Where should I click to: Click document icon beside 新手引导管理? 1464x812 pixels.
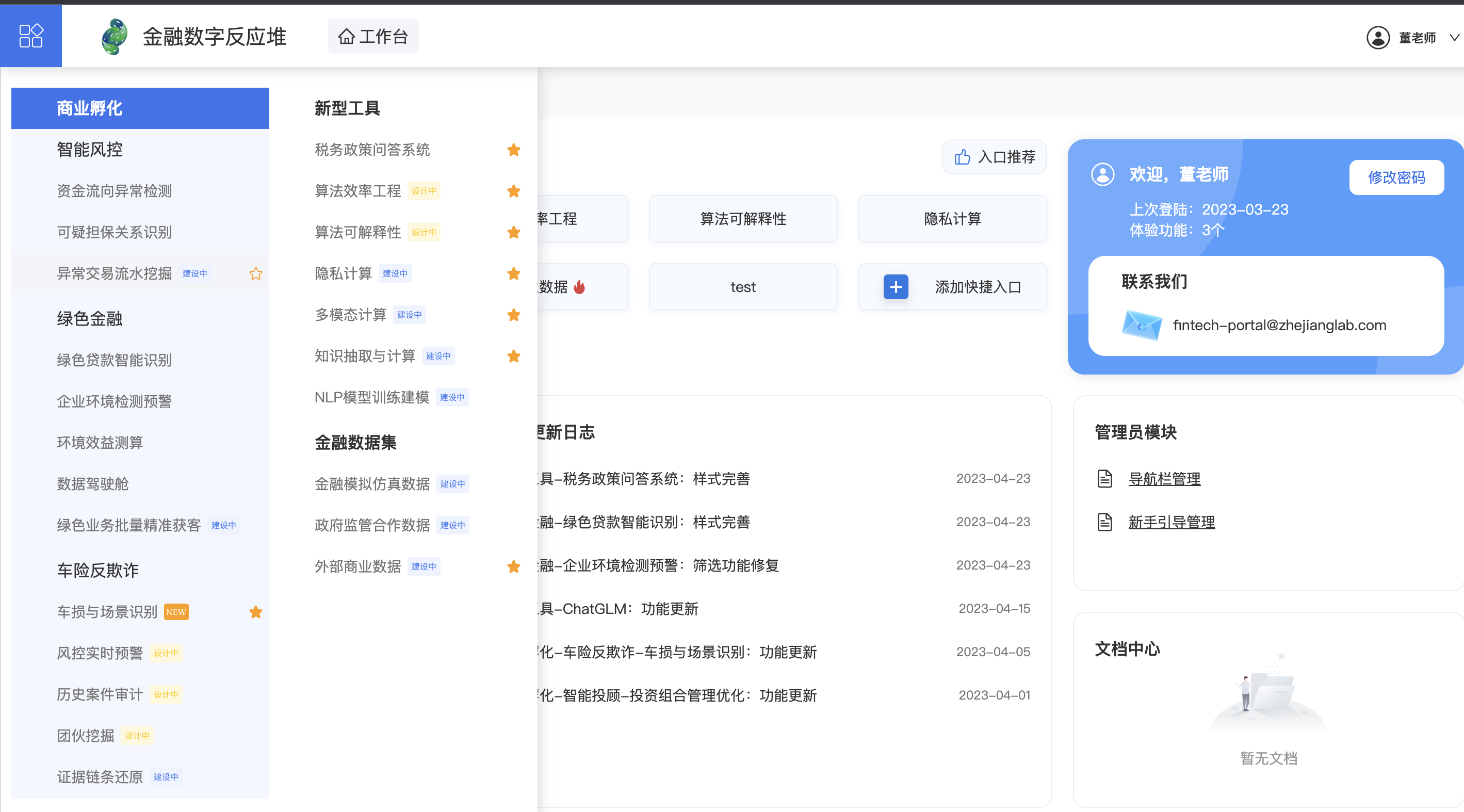click(x=1105, y=522)
